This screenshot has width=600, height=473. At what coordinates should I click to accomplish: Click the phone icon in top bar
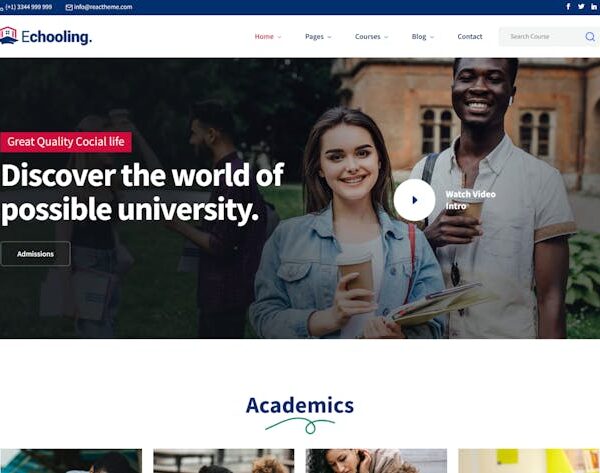pyautogui.click(x=2, y=8)
